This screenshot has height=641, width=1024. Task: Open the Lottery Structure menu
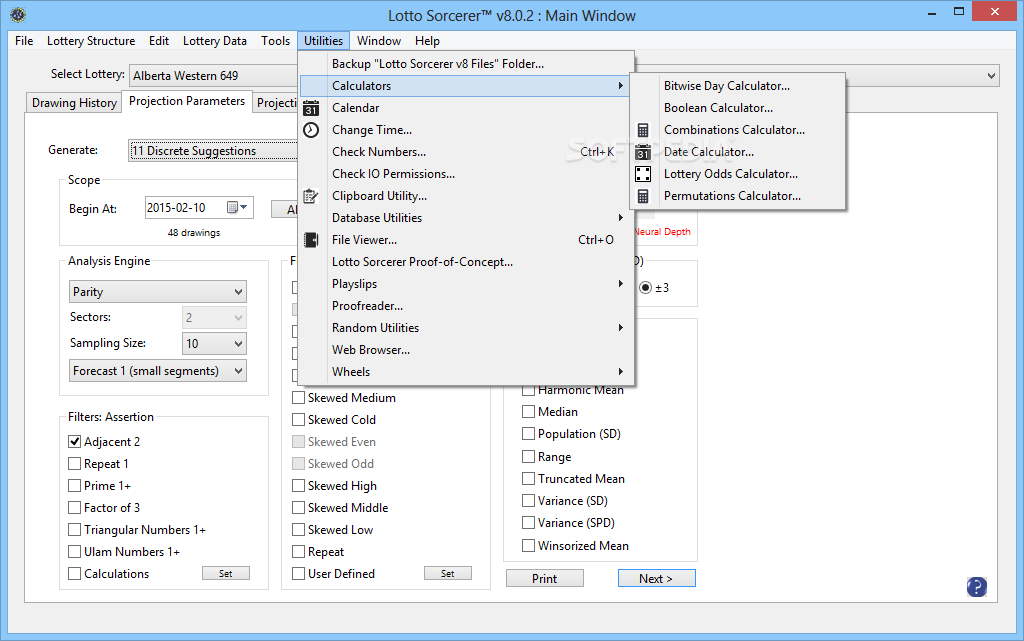(91, 40)
